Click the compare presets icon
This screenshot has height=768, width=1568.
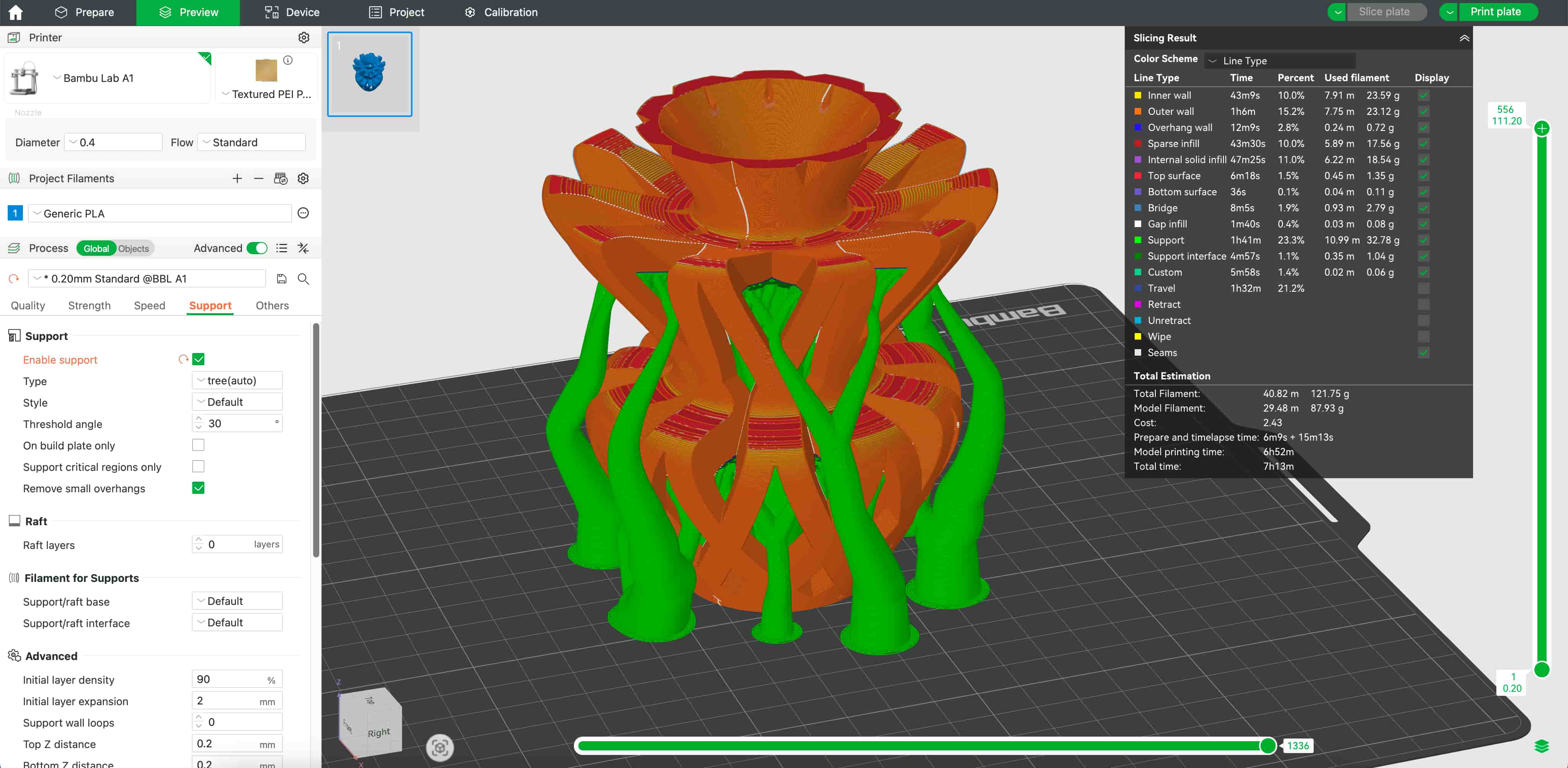click(x=303, y=248)
